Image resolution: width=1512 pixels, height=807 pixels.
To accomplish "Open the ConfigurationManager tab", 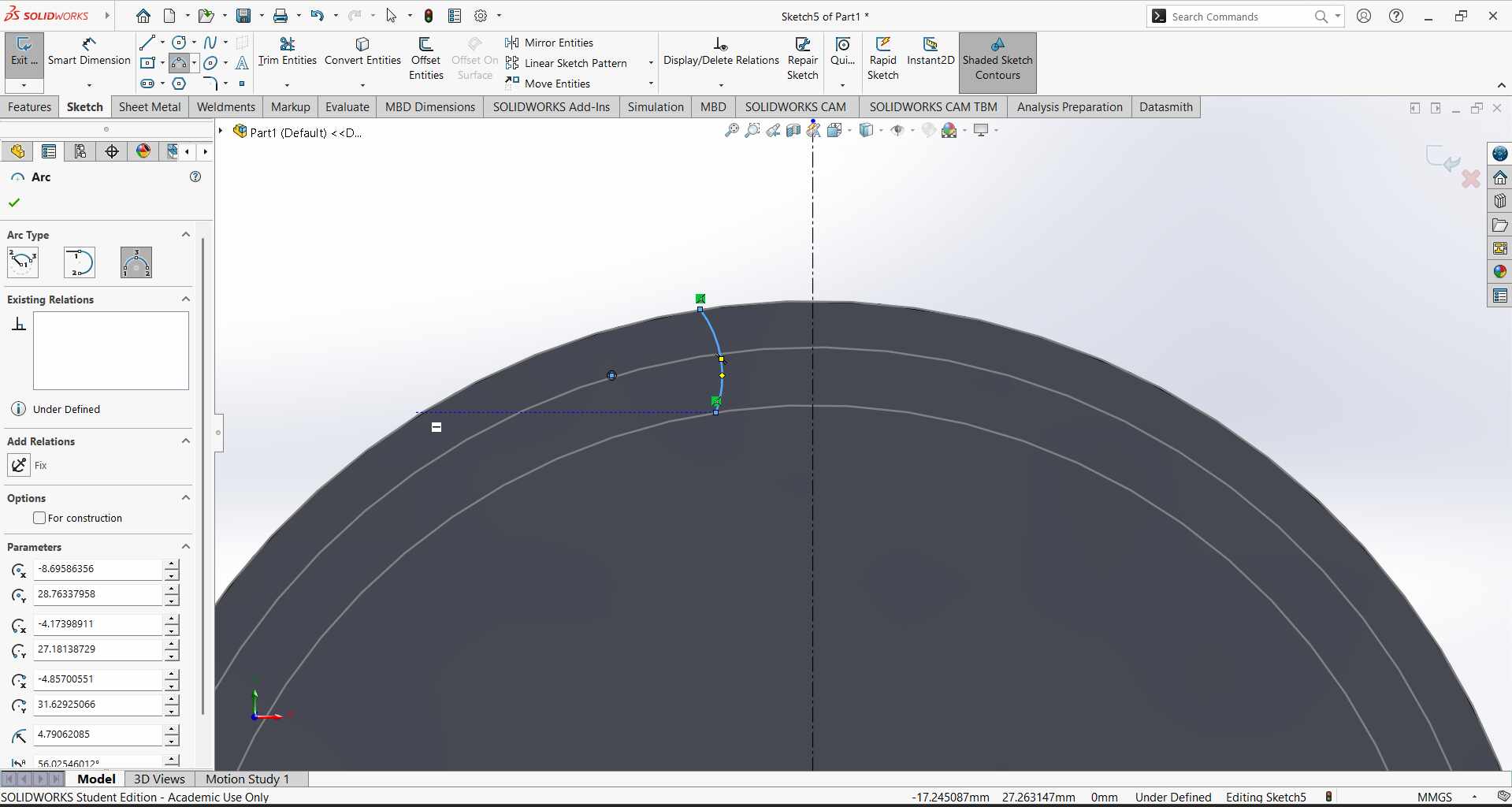I will click(x=80, y=151).
